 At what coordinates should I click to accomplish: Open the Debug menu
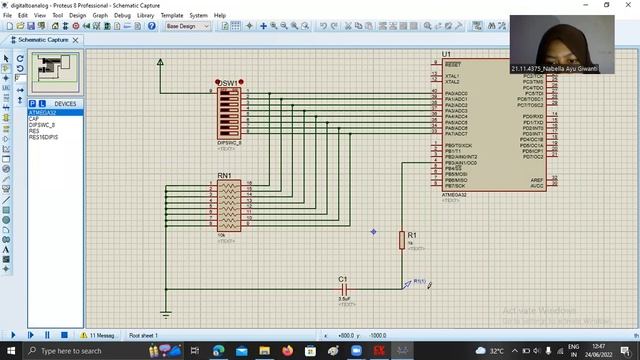pos(122,15)
